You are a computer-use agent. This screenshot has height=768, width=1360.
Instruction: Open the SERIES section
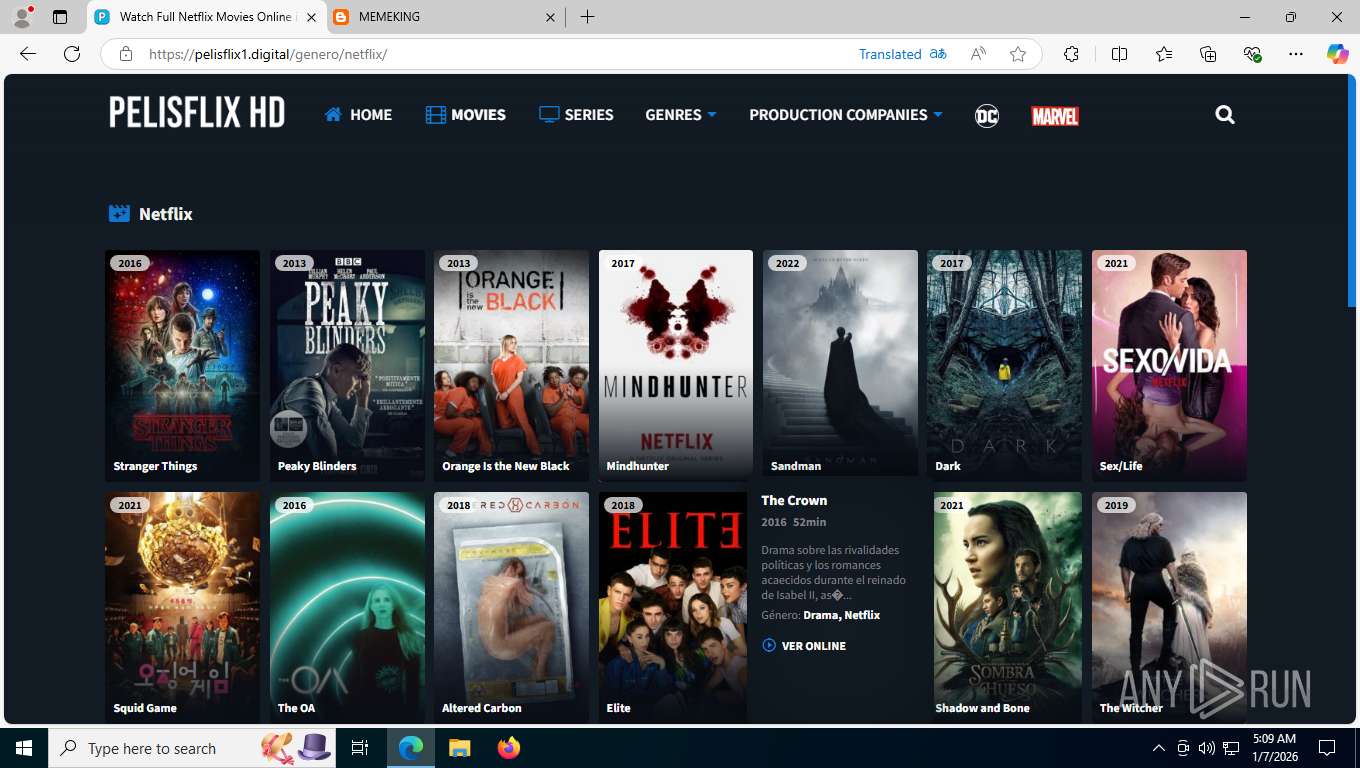(x=576, y=115)
